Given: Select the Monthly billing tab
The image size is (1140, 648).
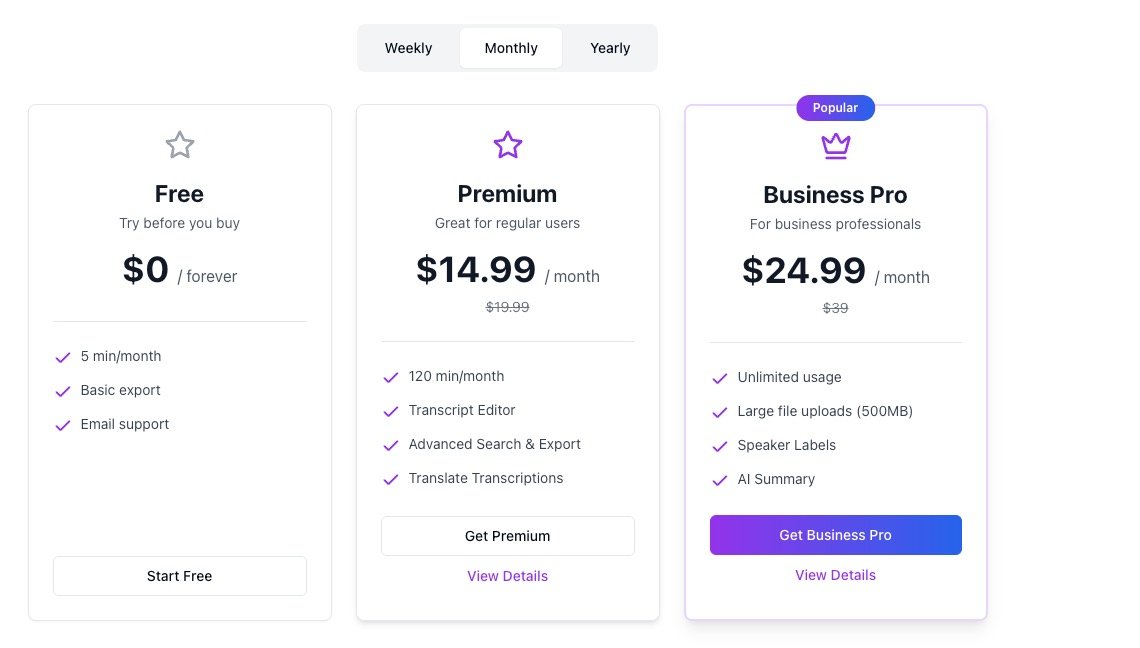Looking at the screenshot, I should click(x=511, y=48).
